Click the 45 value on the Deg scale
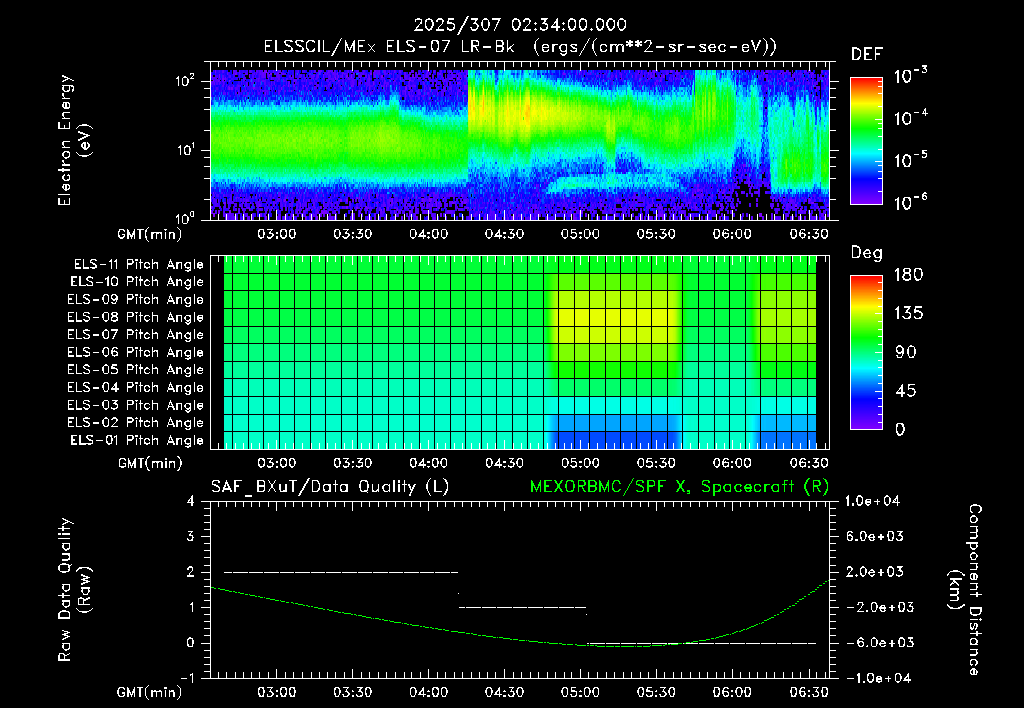The height and width of the screenshot is (708, 1024). pyautogui.click(x=908, y=391)
